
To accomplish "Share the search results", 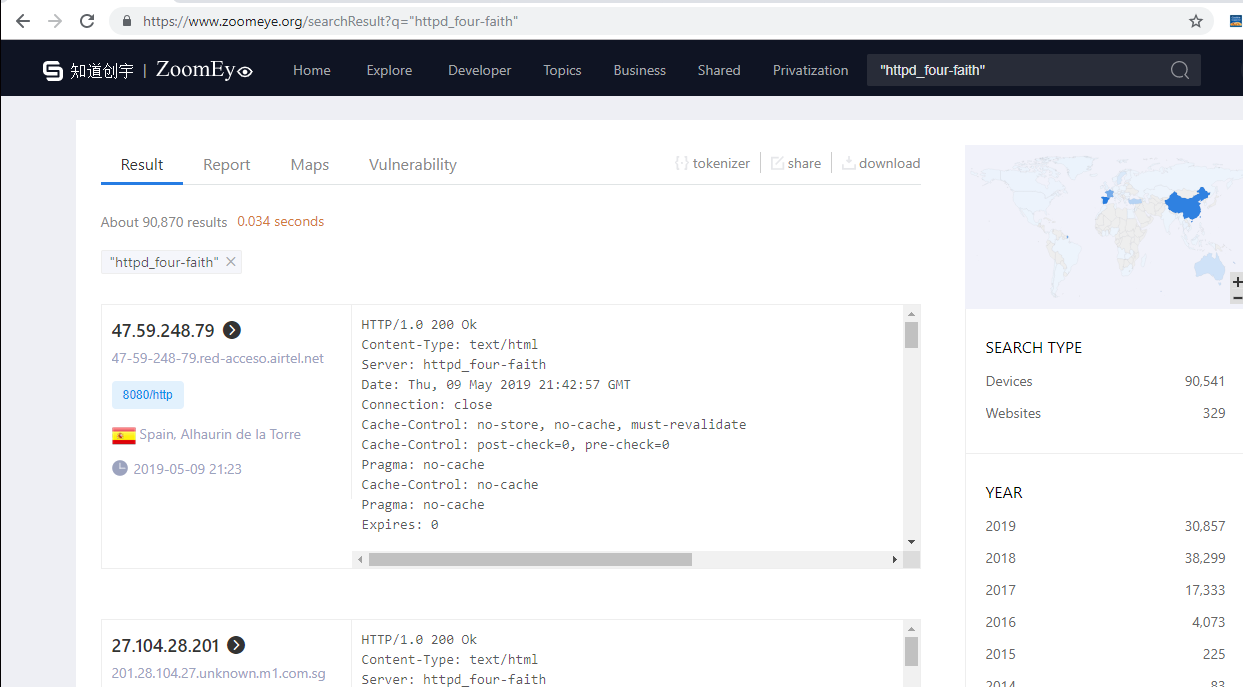I will [x=795, y=163].
